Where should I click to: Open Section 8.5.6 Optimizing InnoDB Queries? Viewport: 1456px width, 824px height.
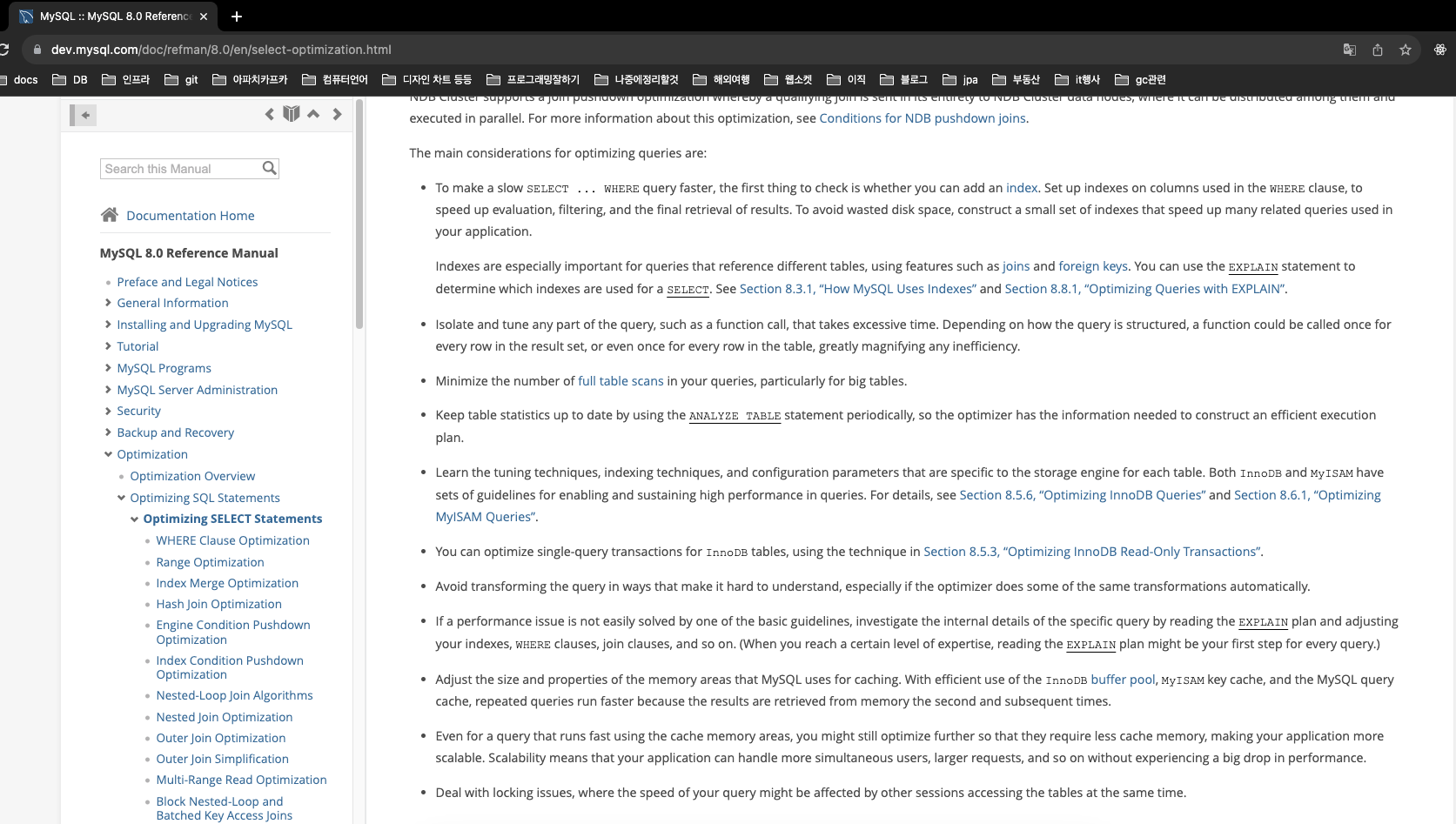click(x=1083, y=495)
